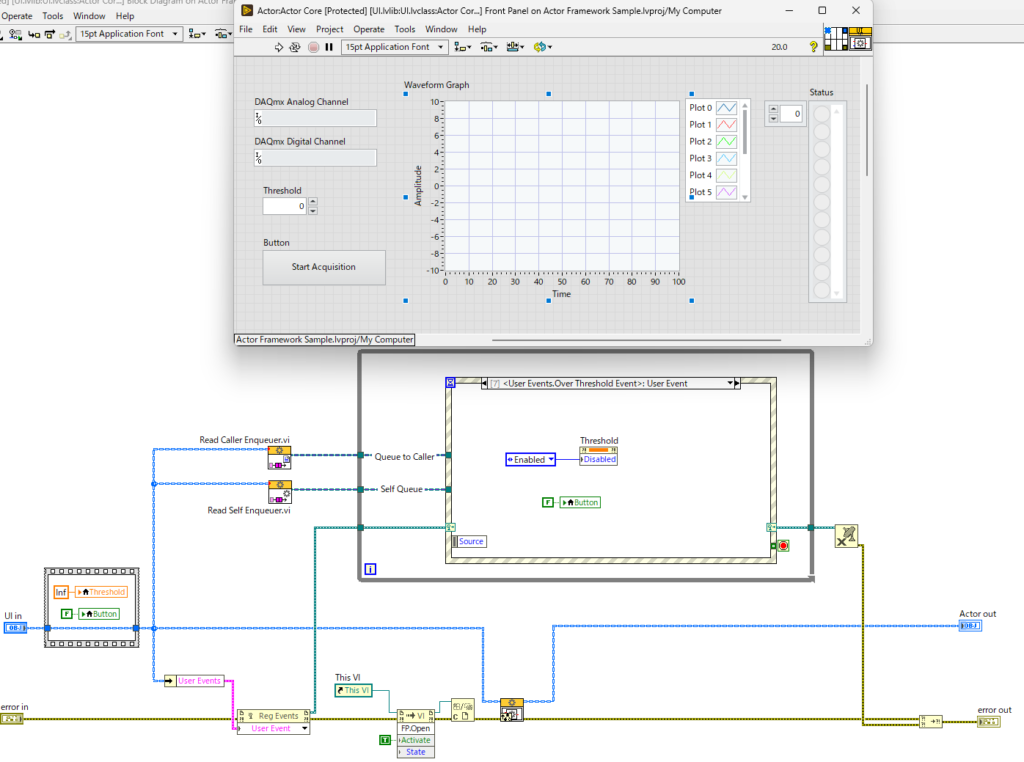This screenshot has height=762, width=1024.
Task: Click the loop stop terminal in the event structure
Action: coord(783,546)
